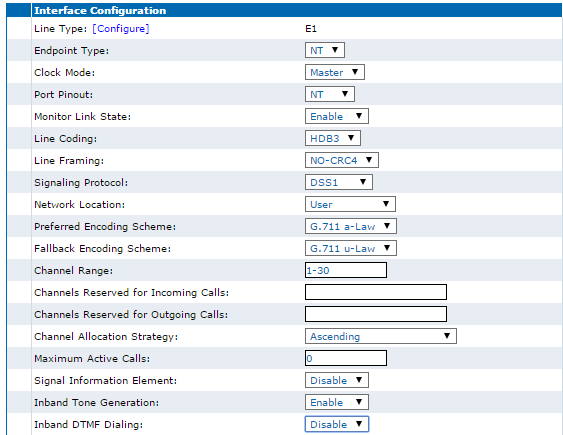Expand the Line Framing NO-CRC4 dropdown
This screenshot has height=435, width=563.
(341, 160)
